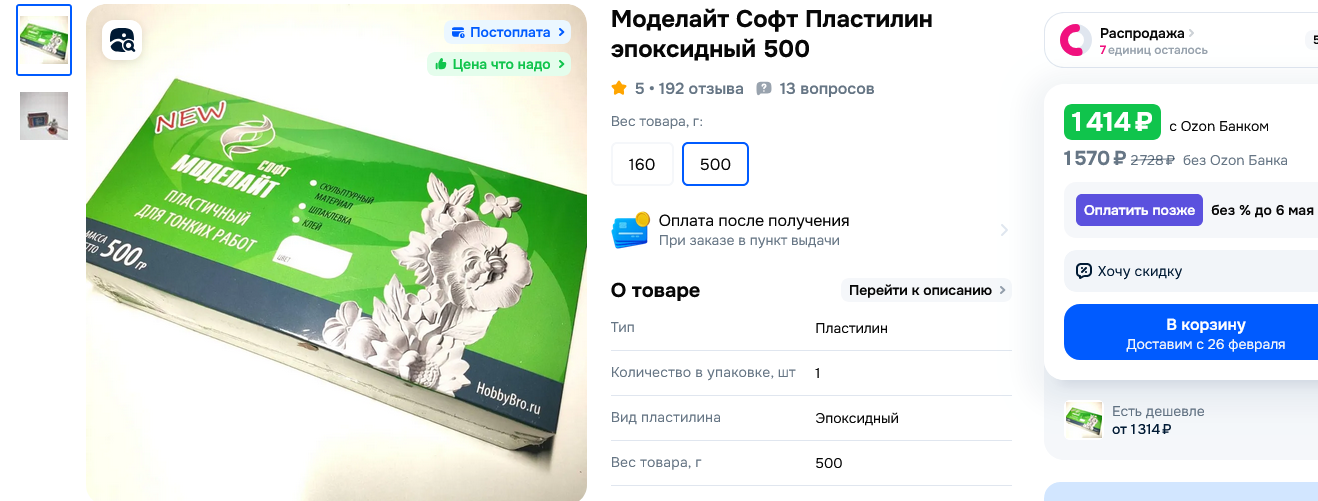Image resolution: width=1318 pixels, height=501 pixels.
Task: Click the Оплатить позже button
Action: click(x=1139, y=210)
